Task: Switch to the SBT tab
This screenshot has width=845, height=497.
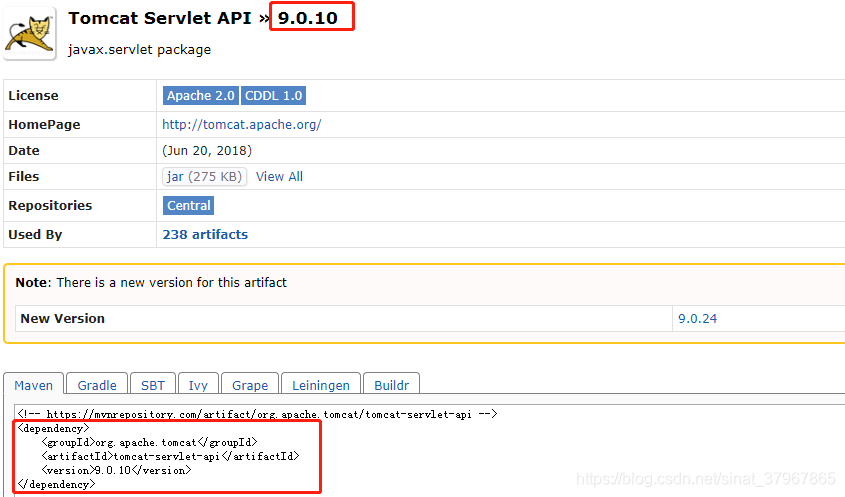Action: pyautogui.click(x=153, y=385)
